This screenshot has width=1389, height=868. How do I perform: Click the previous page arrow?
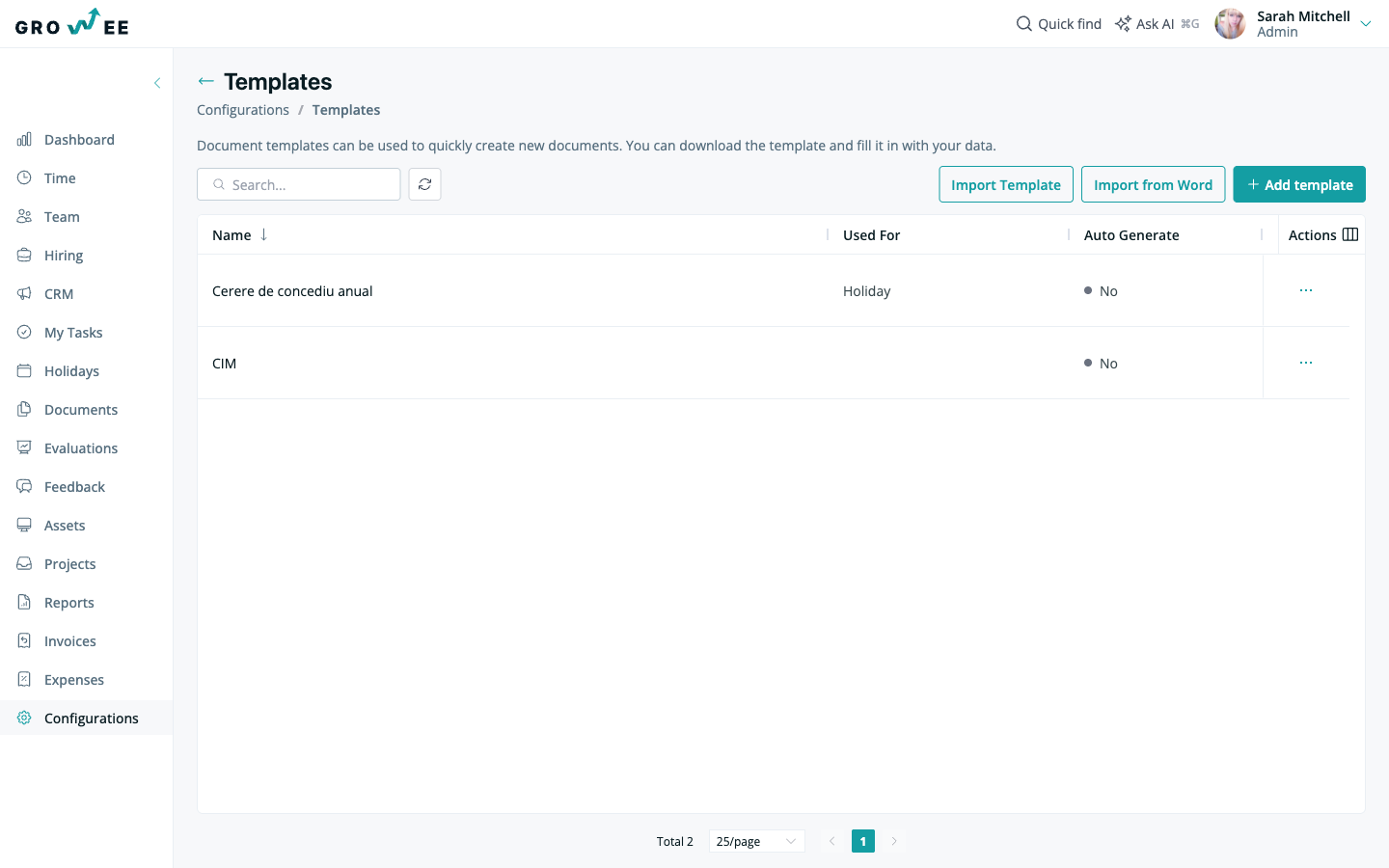pos(832,841)
